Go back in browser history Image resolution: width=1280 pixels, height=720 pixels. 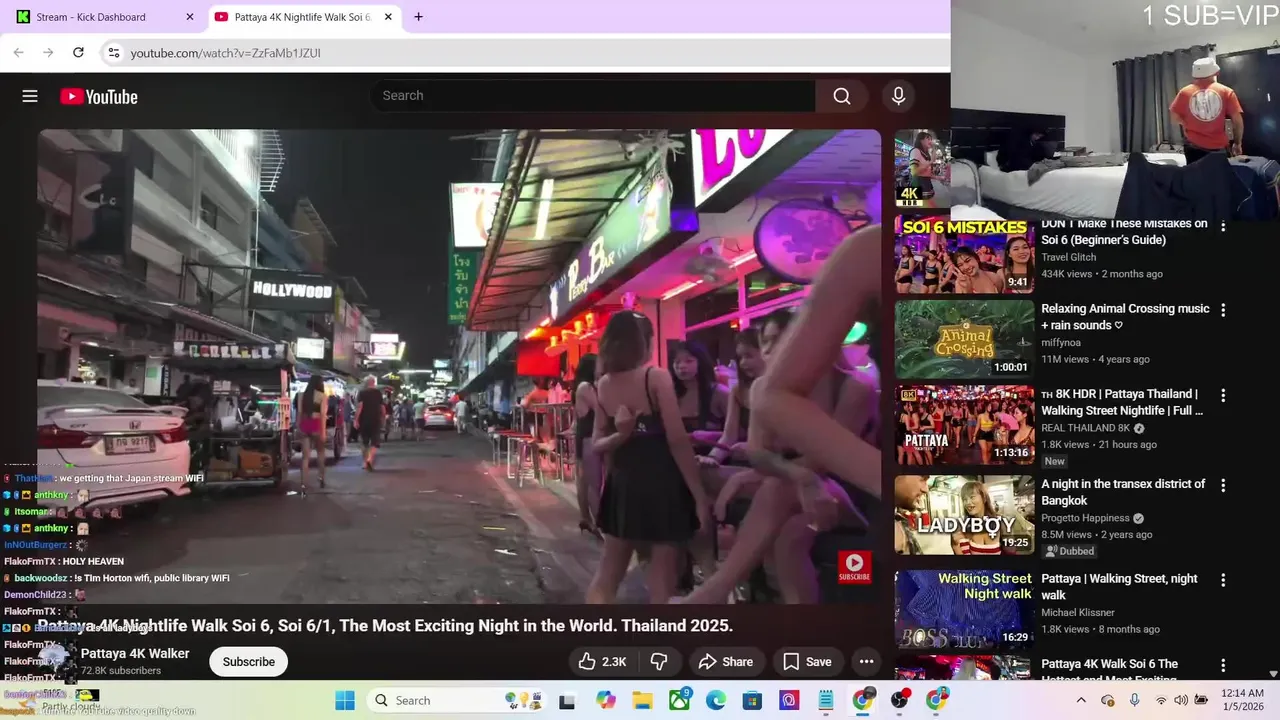[19, 52]
